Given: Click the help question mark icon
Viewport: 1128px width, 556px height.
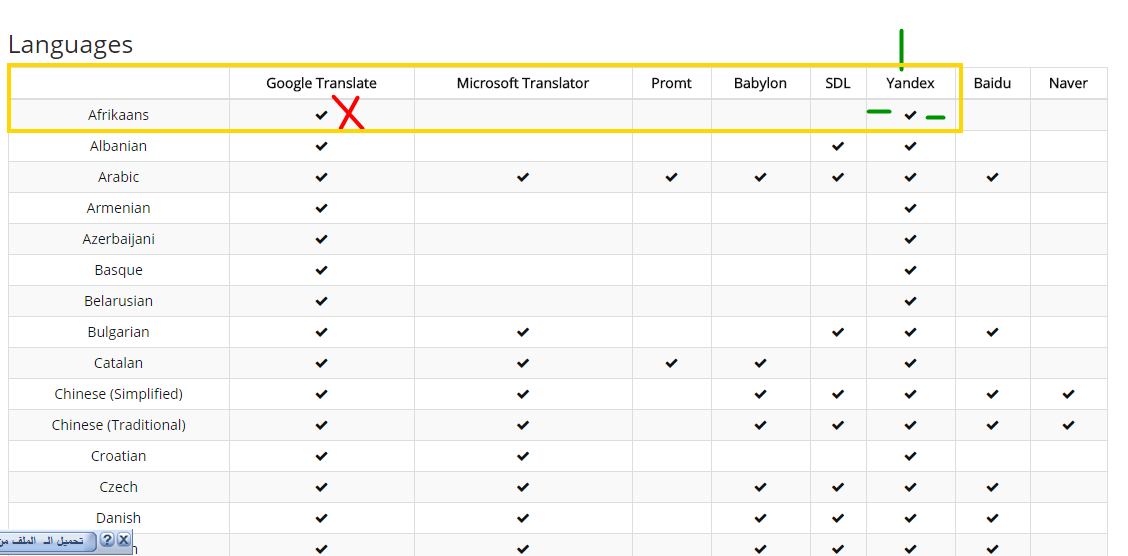Looking at the screenshot, I should [107, 539].
